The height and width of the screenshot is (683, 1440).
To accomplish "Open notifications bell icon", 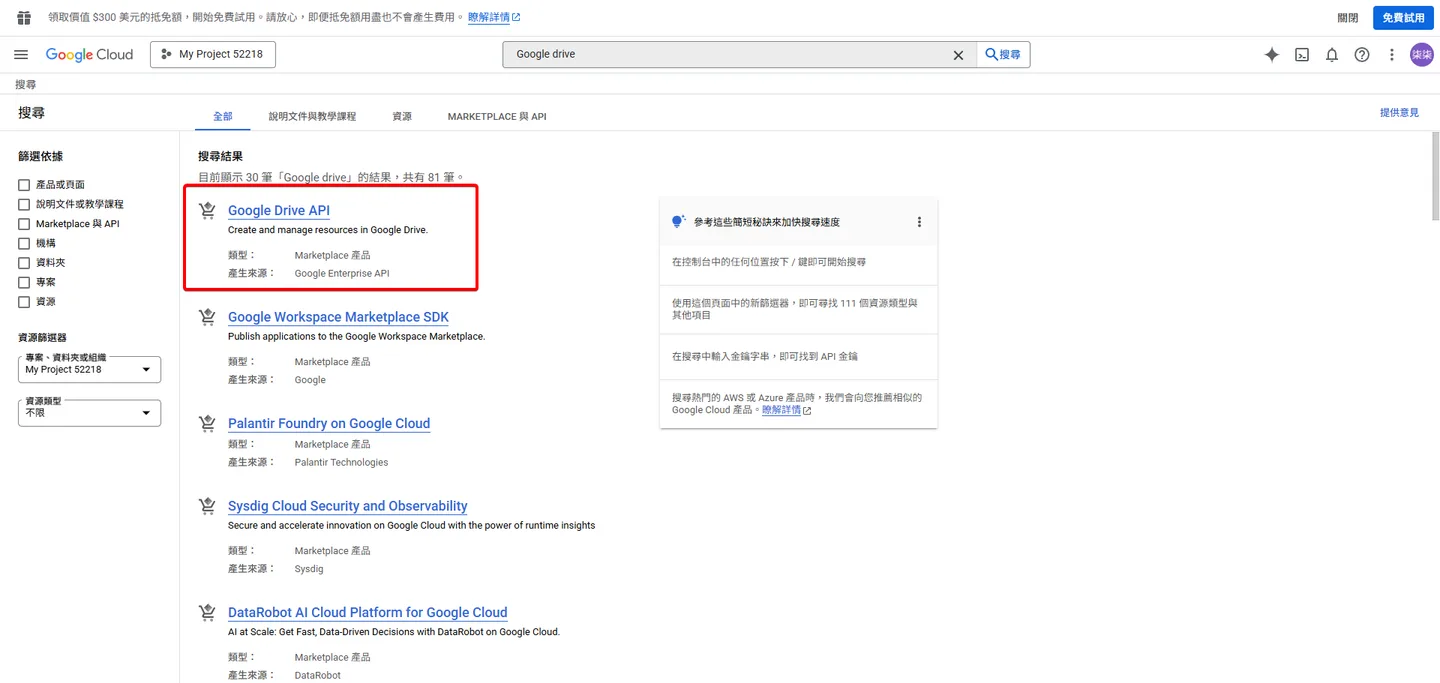I will pos(1332,55).
